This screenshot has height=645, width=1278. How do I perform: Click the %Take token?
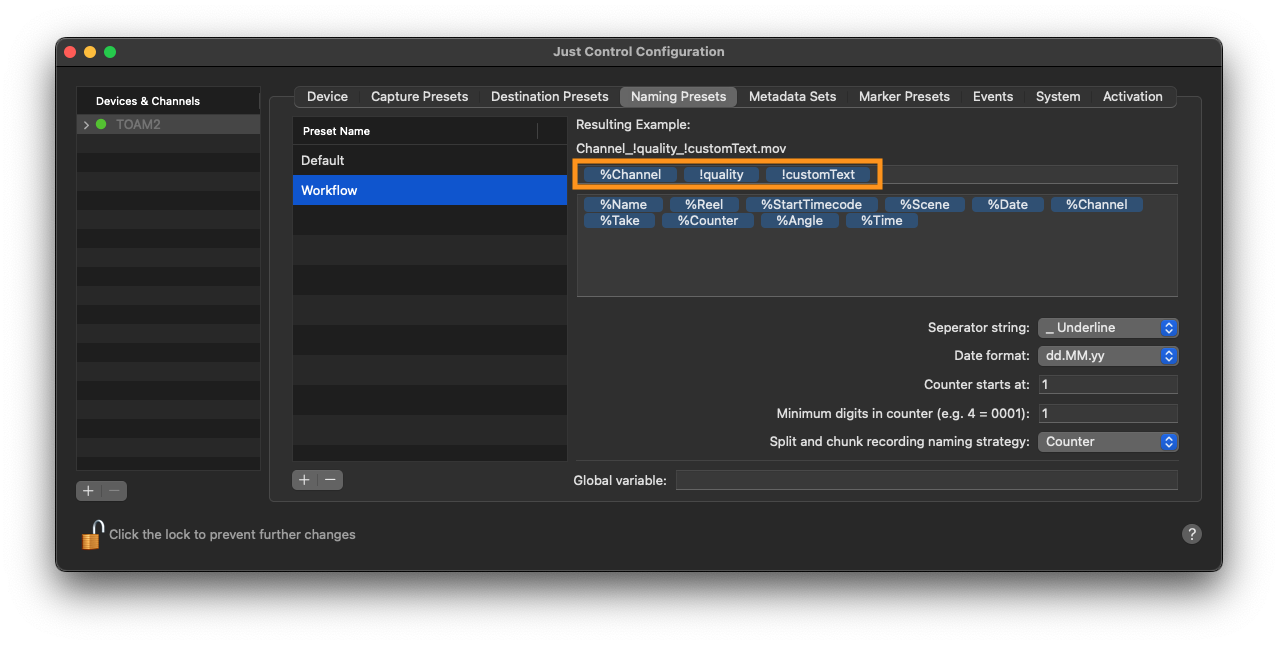point(619,220)
